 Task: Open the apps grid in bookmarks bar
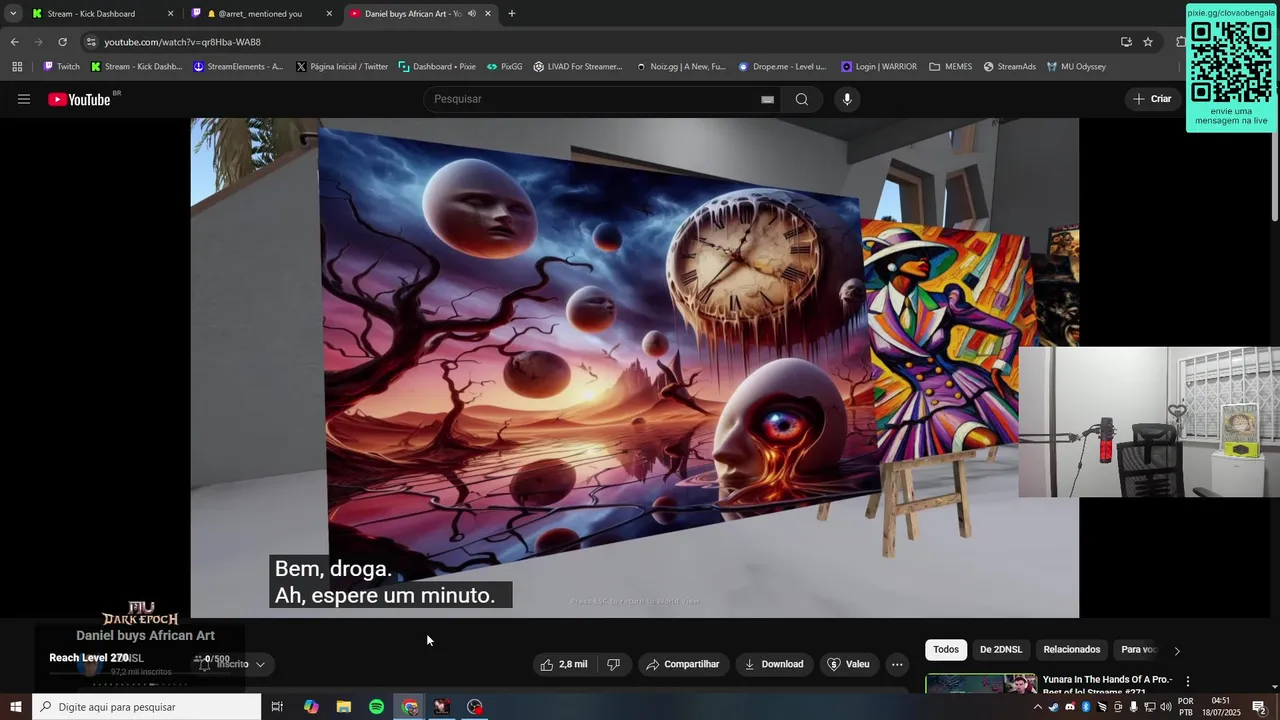click(x=17, y=67)
